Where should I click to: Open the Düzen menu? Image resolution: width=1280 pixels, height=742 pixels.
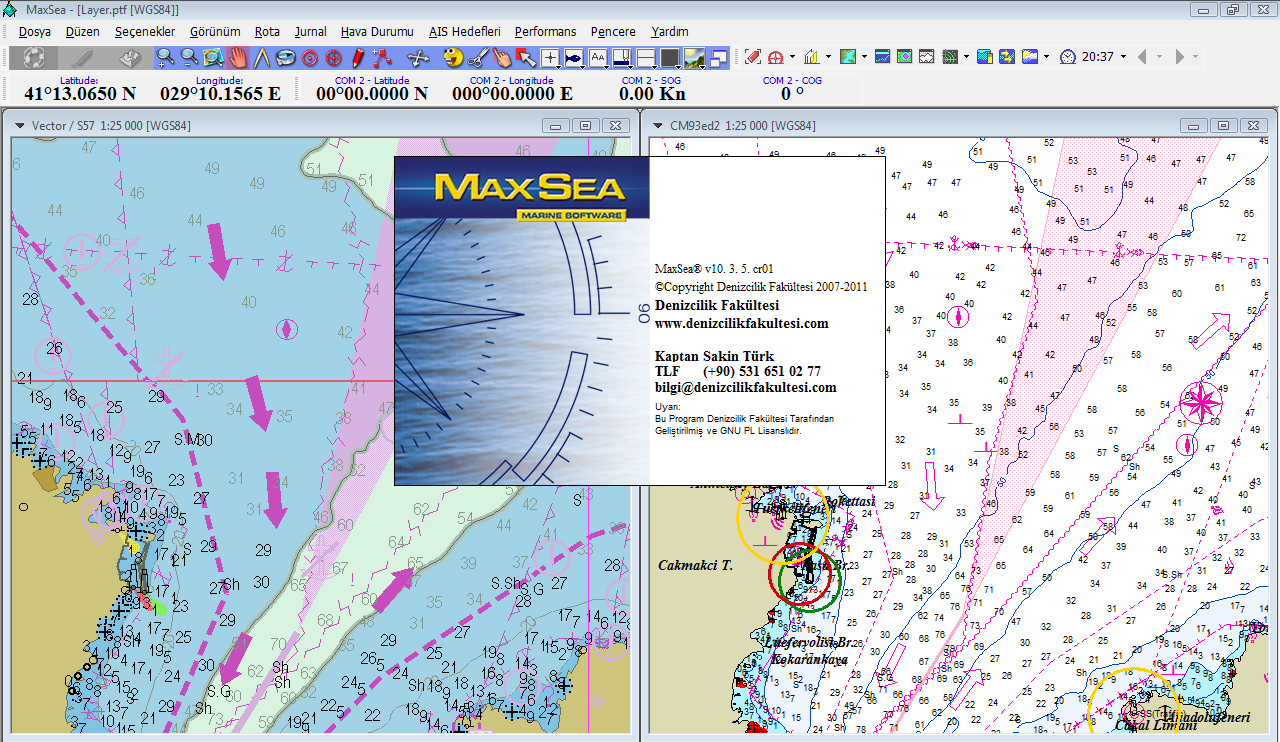(x=82, y=31)
